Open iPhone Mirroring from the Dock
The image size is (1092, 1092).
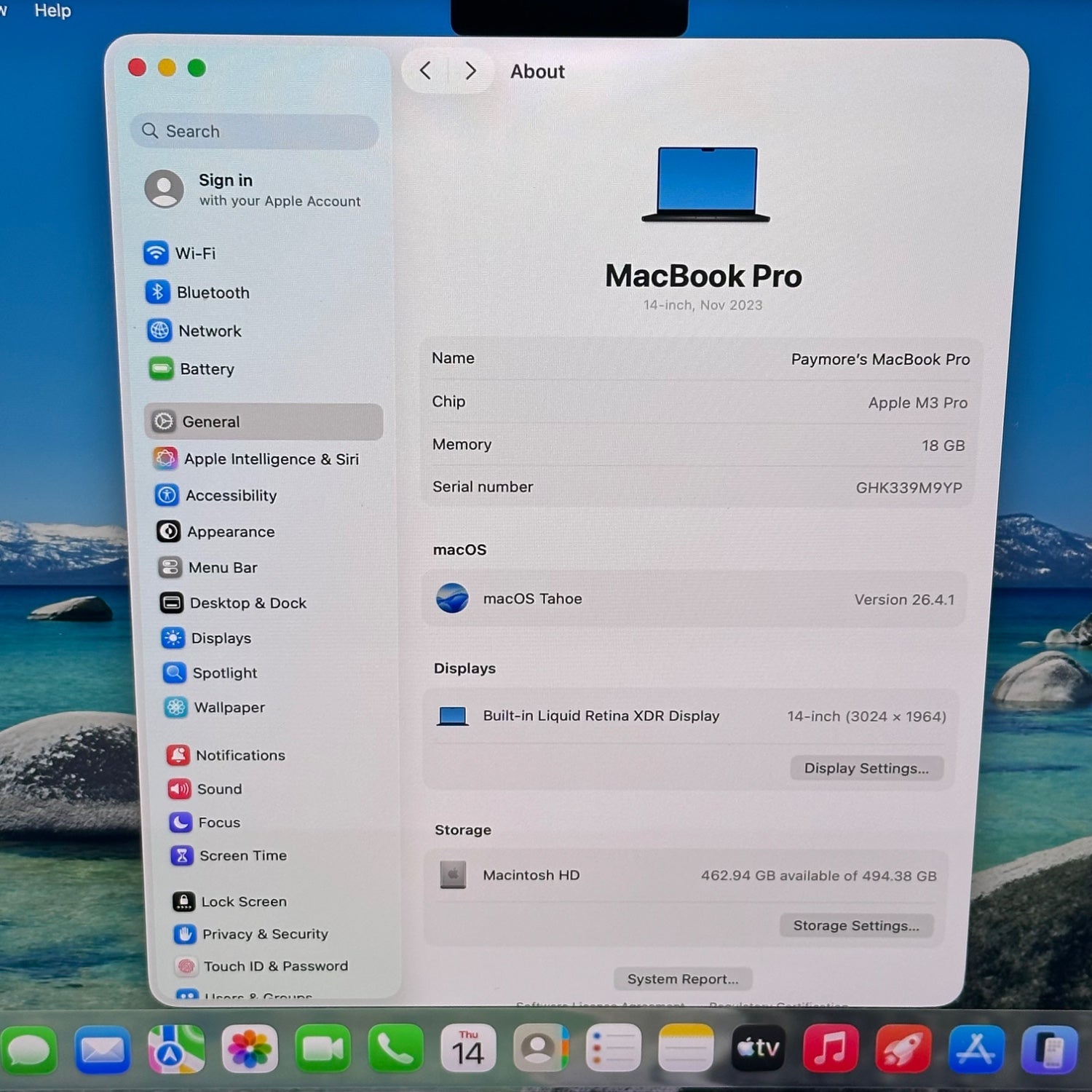[x=1049, y=1049]
